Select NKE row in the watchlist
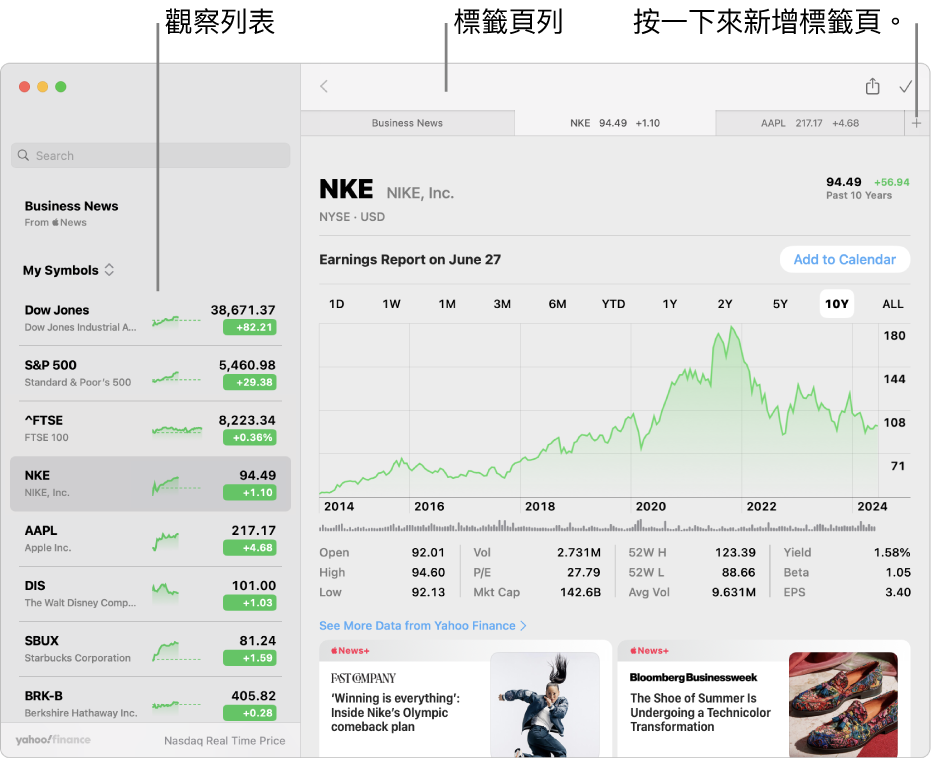Viewport: 934px width, 758px height. click(150, 484)
